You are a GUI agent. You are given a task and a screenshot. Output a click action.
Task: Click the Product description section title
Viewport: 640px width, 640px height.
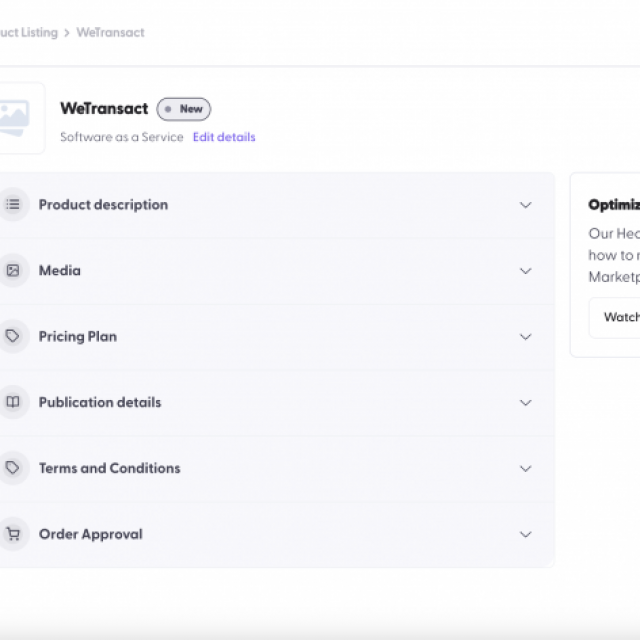tap(103, 204)
